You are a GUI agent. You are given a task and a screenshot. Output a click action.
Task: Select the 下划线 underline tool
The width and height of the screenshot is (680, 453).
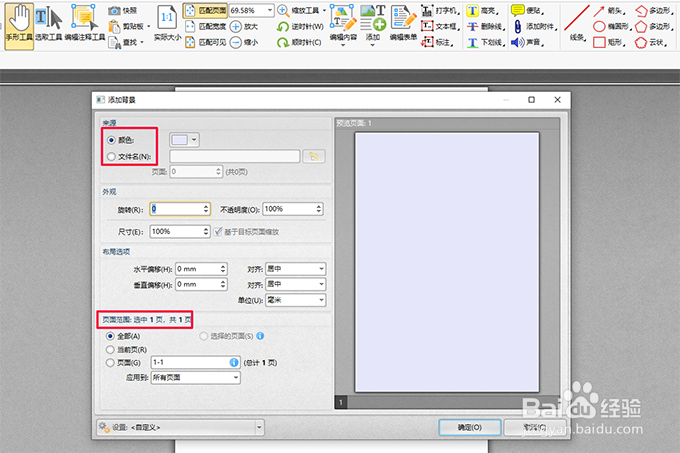(486, 42)
